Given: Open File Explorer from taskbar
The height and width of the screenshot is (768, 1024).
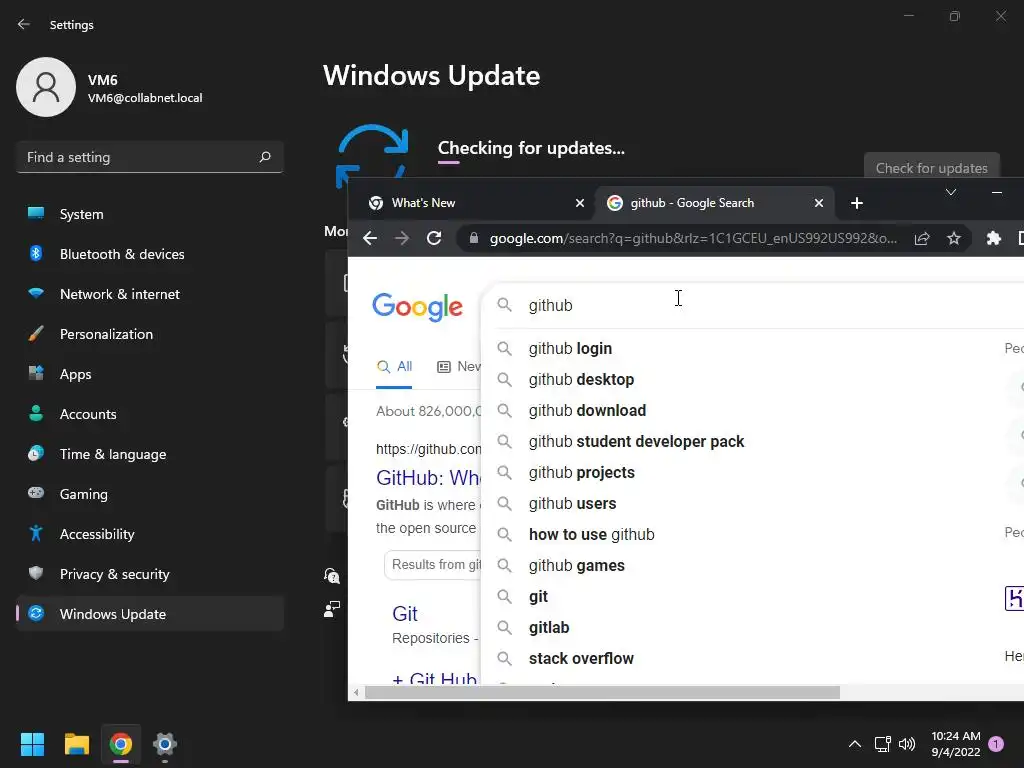Looking at the screenshot, I should tap(76, 744).
